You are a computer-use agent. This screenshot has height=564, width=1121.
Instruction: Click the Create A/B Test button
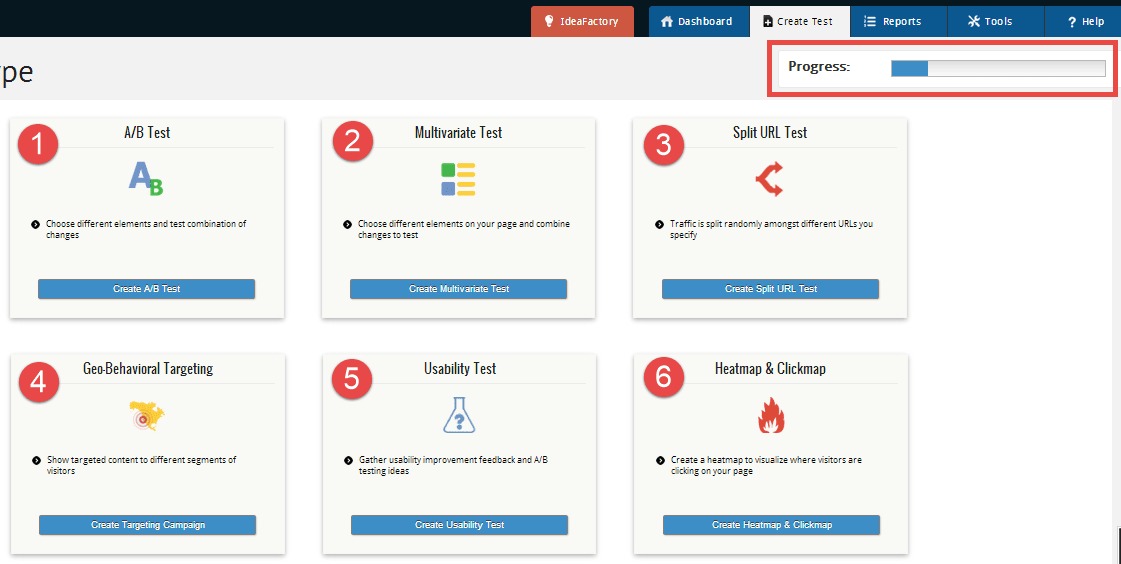coord(147,289)
